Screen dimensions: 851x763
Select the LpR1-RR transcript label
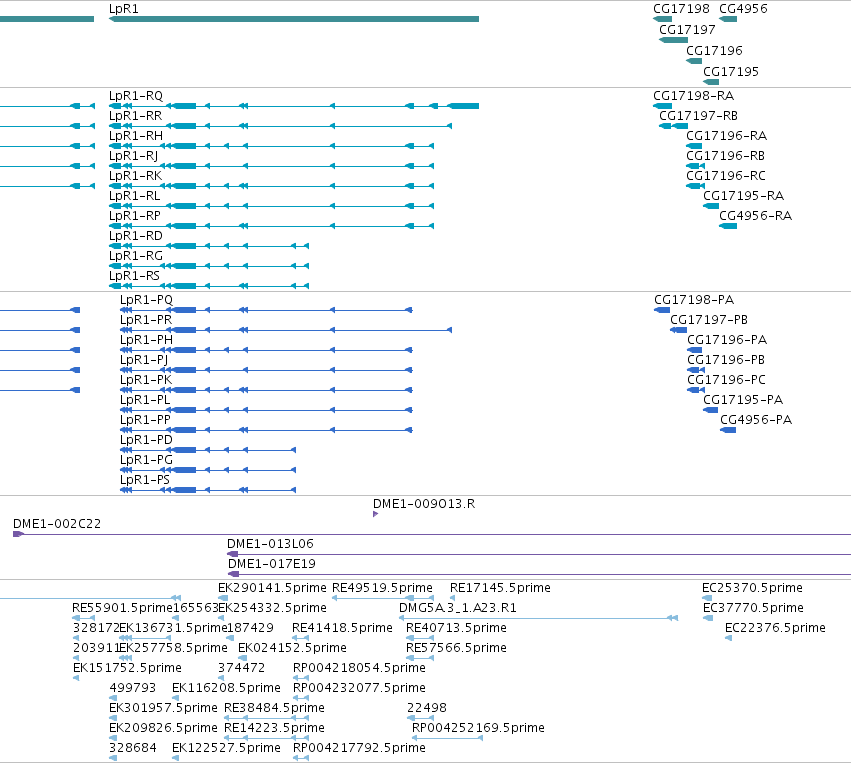135,116
